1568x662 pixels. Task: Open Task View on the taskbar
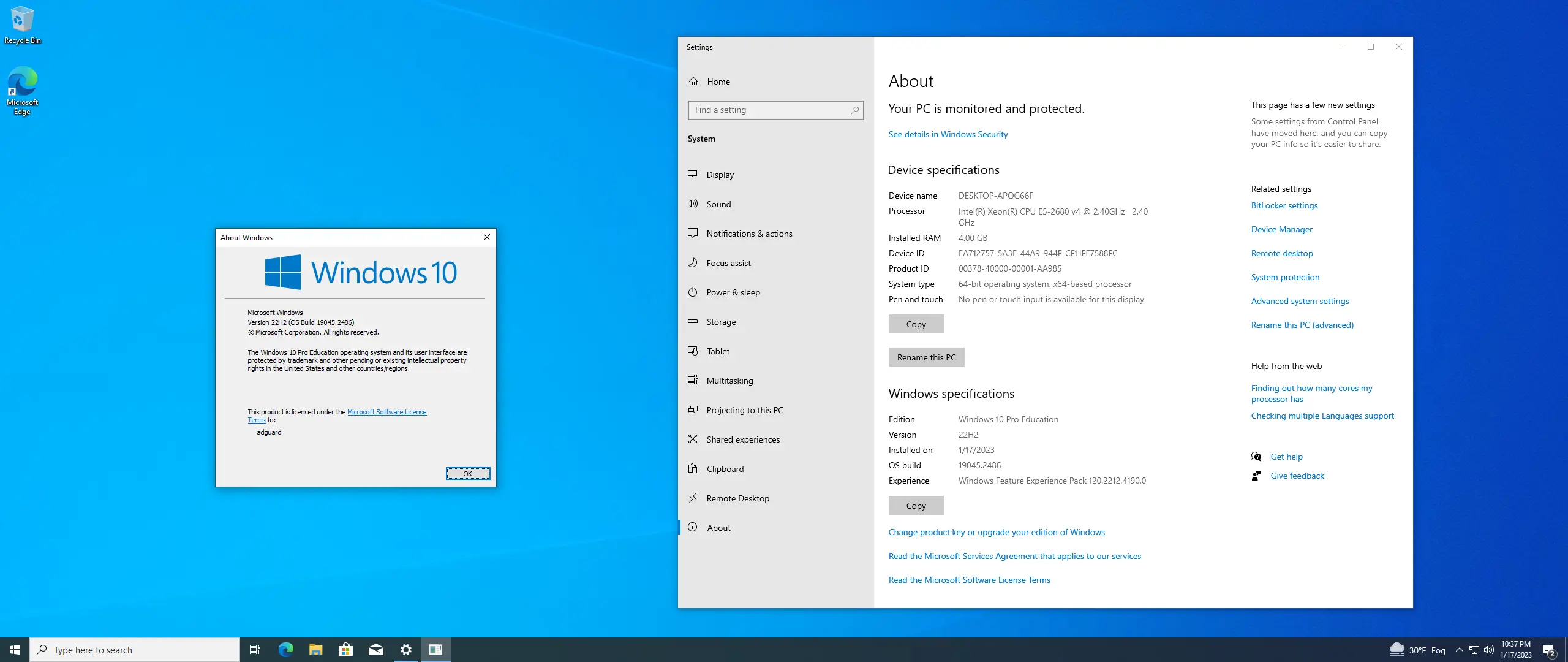255,649
